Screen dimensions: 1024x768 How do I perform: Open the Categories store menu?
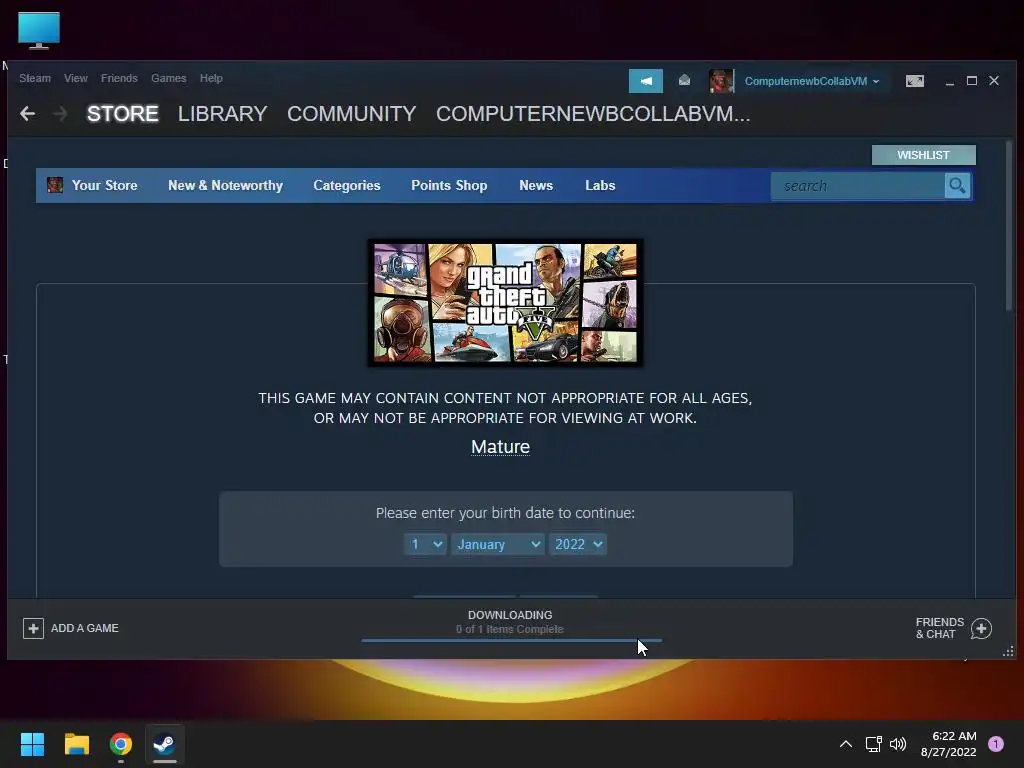[347, 185]
